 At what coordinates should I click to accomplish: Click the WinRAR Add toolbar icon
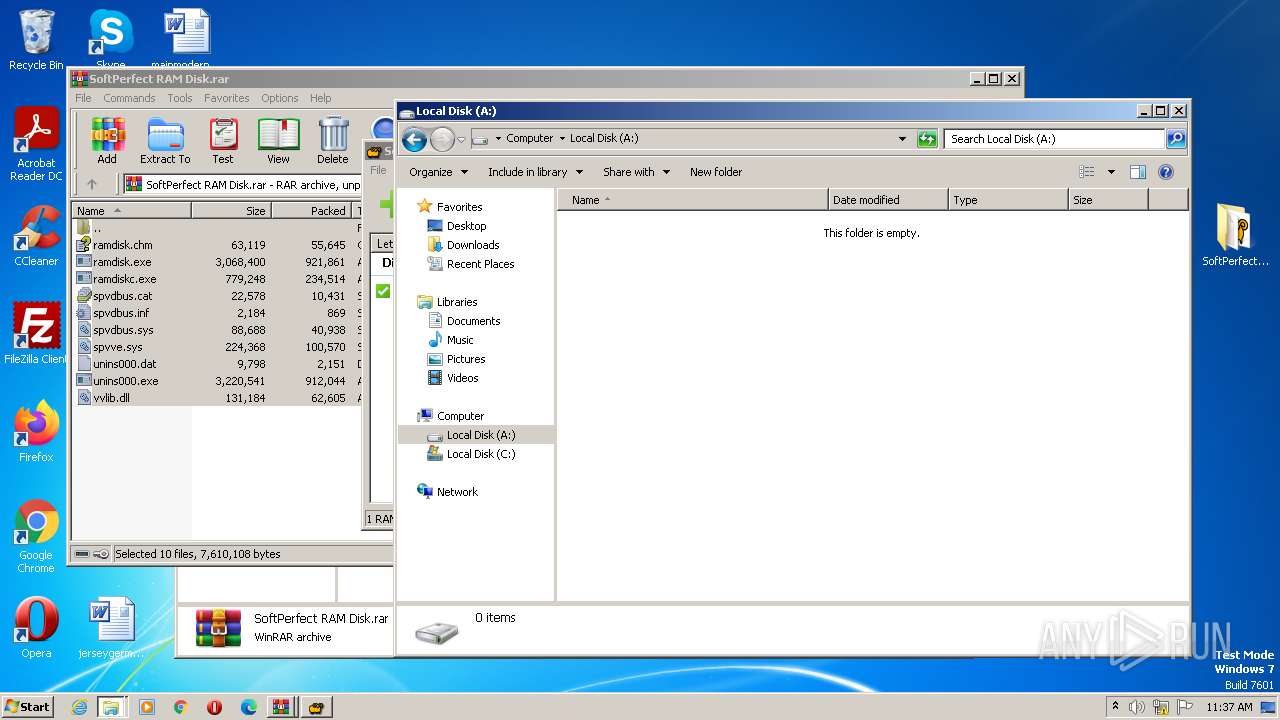(x=107, y=141)
